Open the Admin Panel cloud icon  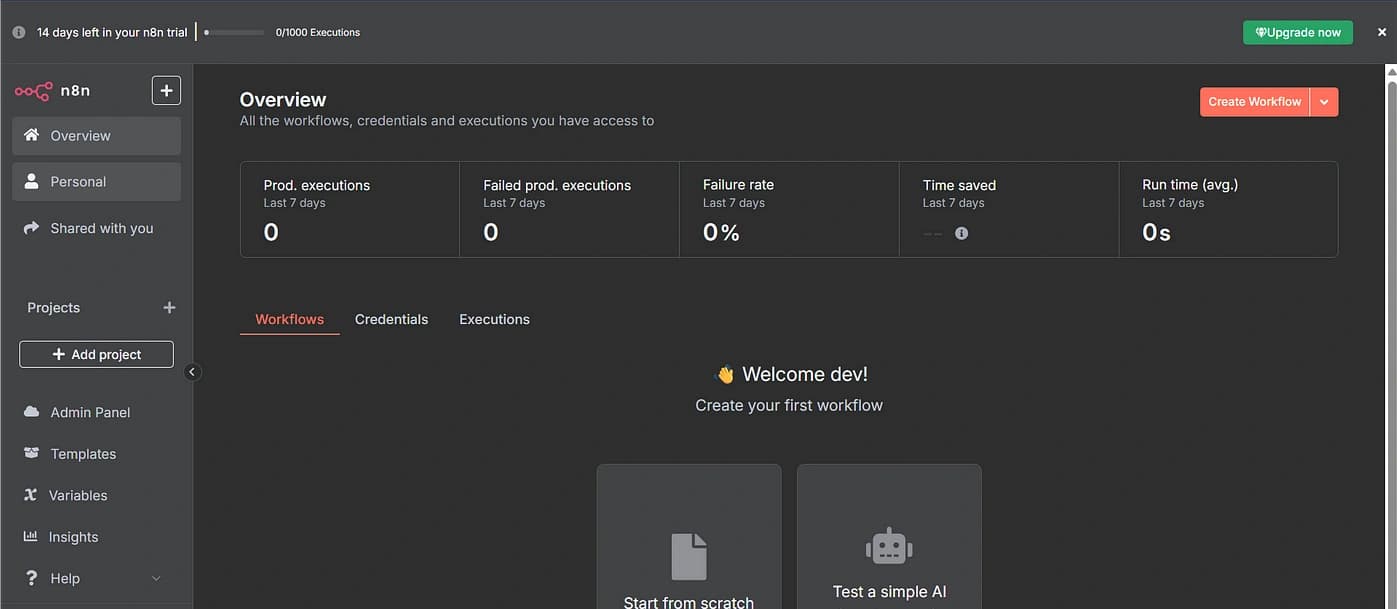(x=32, y=412)
